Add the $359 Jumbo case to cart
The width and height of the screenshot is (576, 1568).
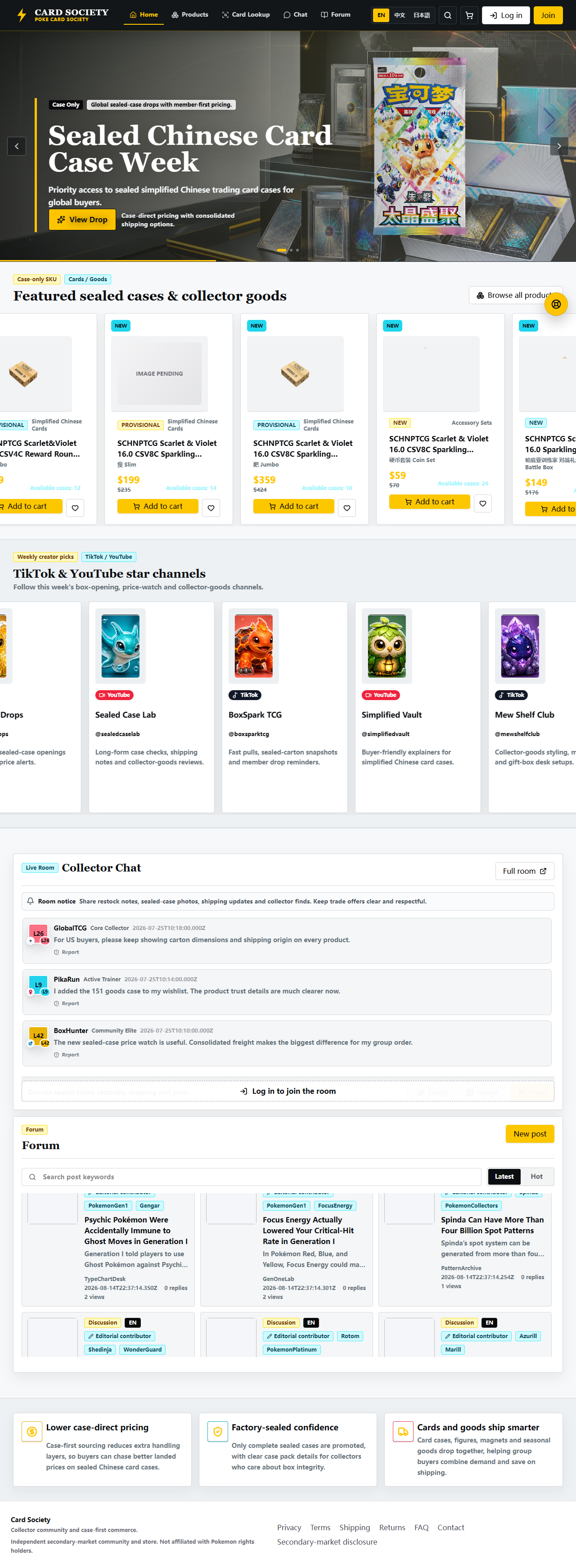(x=293, y=507)
